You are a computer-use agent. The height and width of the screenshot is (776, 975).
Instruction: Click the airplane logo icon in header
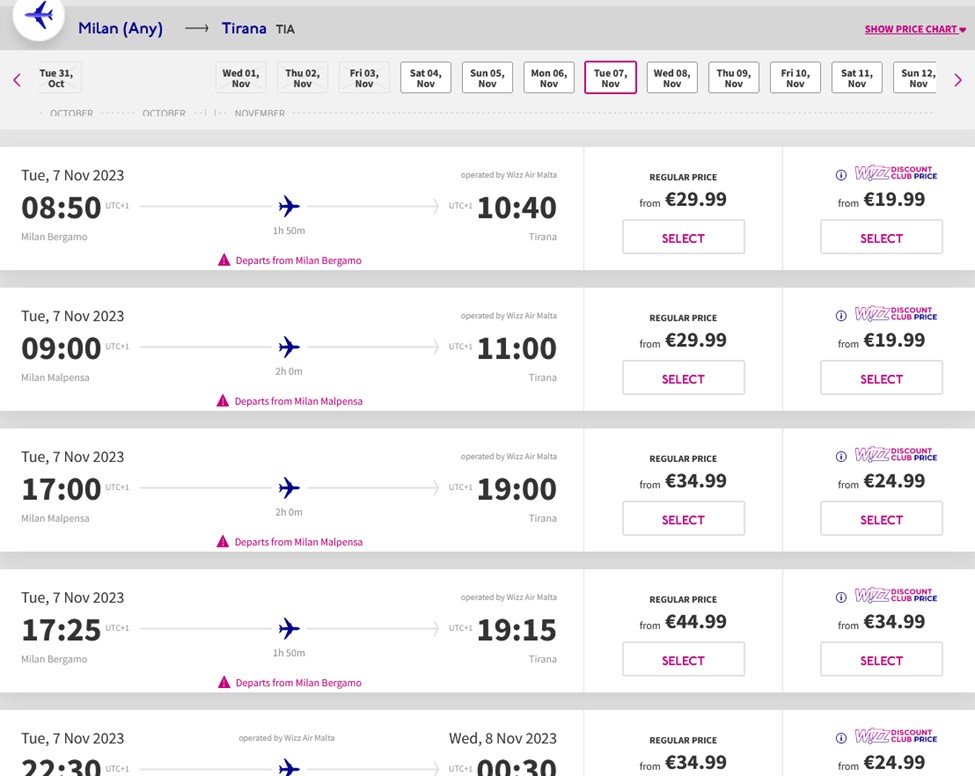pyautogui.click(x=39, y=15)
